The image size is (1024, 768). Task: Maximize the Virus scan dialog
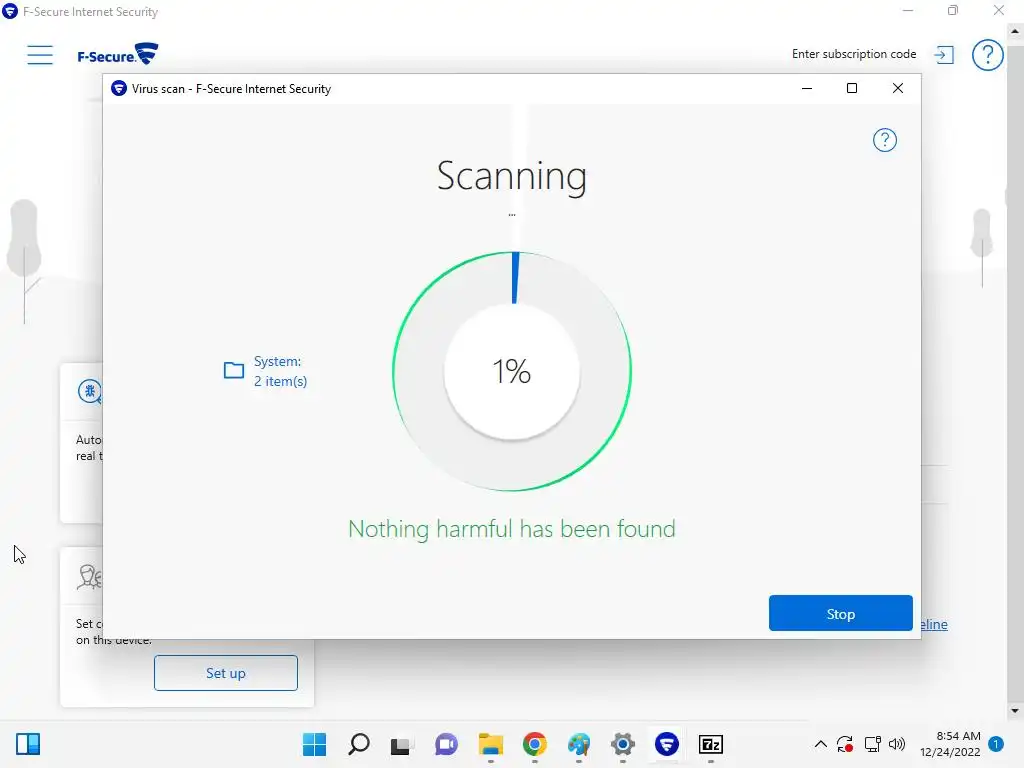(852, 88)
